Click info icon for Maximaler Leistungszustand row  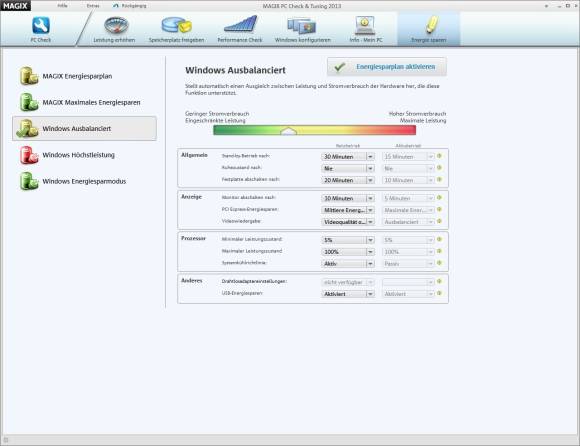439,251
